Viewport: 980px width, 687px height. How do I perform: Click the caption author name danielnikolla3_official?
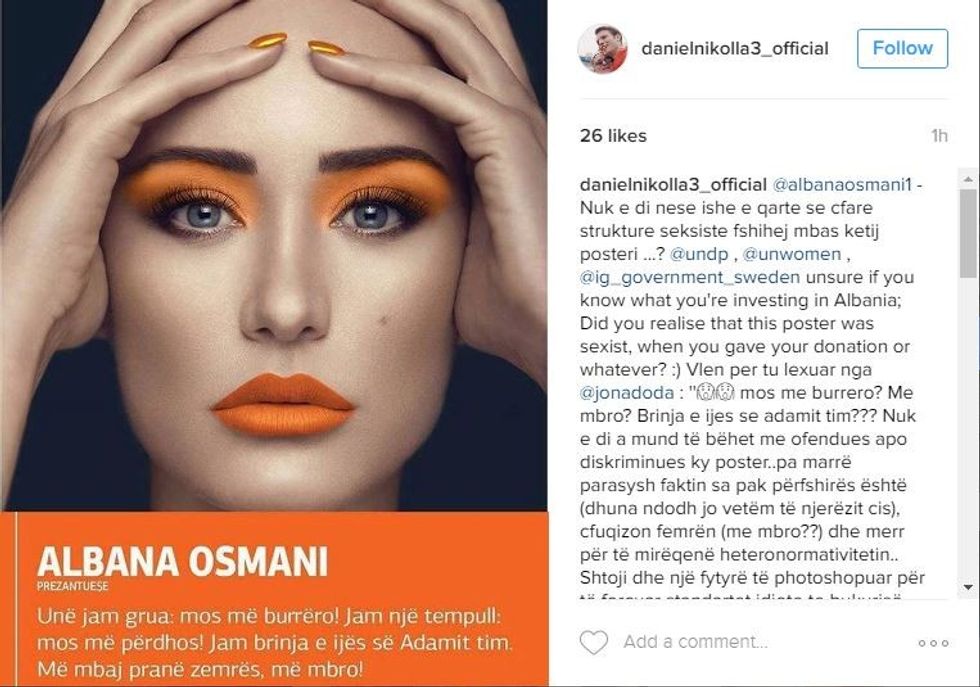(x=673, y=184)
